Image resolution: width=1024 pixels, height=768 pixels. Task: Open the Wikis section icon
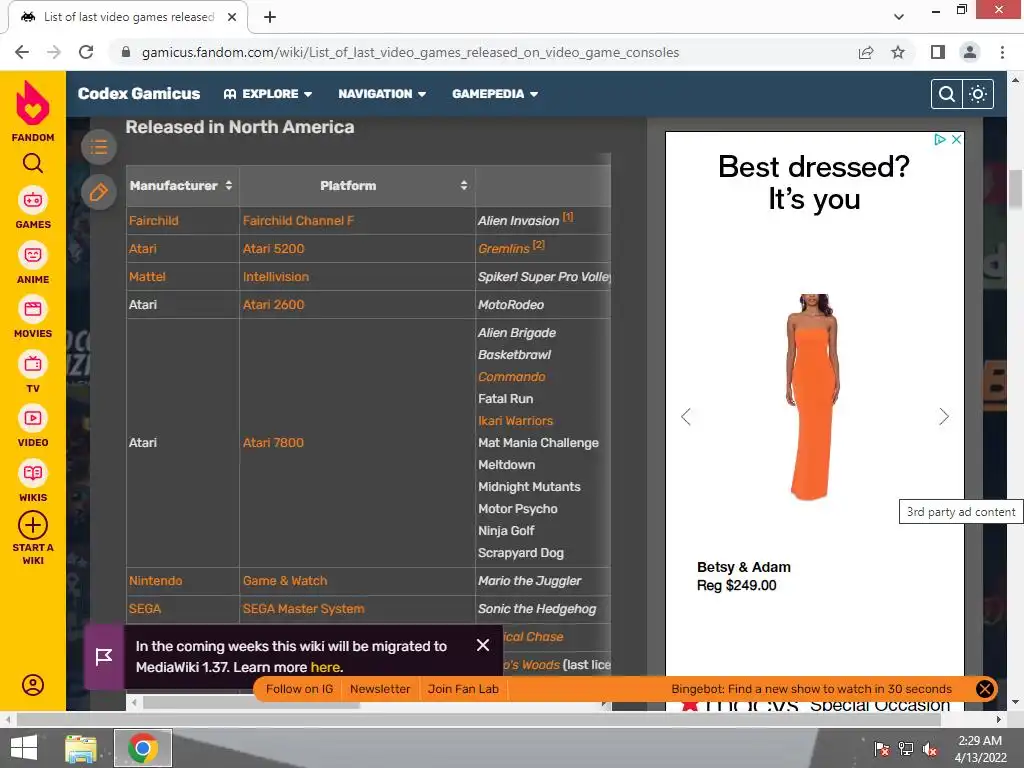(33, 473)
